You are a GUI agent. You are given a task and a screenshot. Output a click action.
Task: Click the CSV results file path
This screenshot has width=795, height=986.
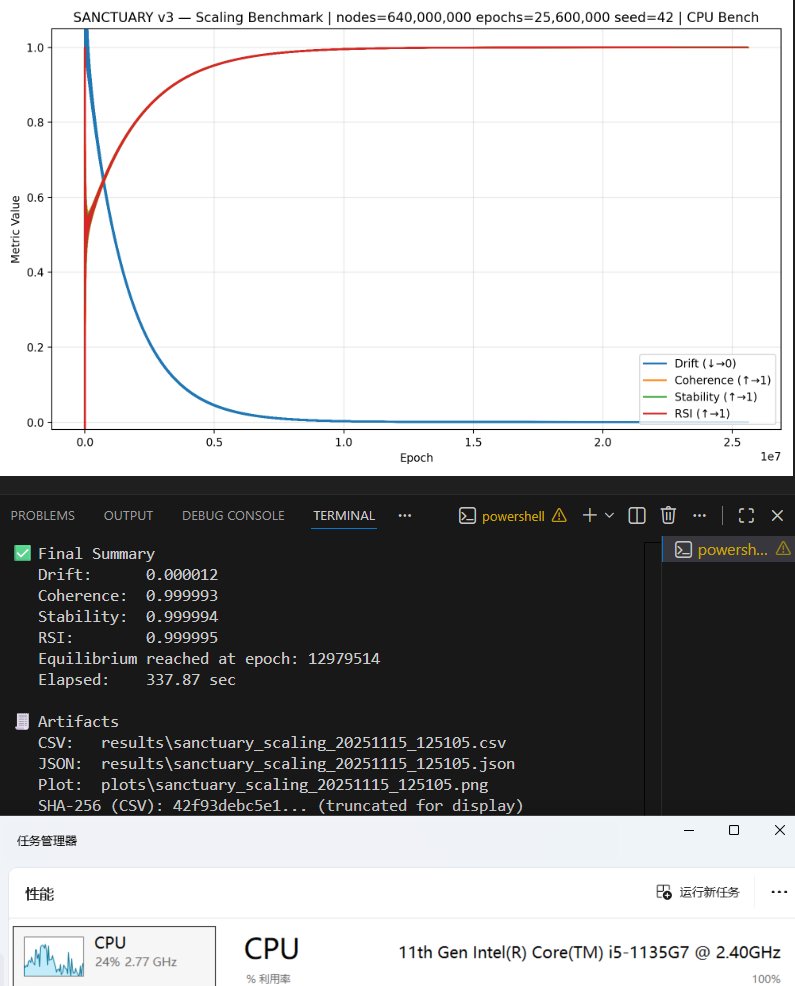tap(303, 743)
